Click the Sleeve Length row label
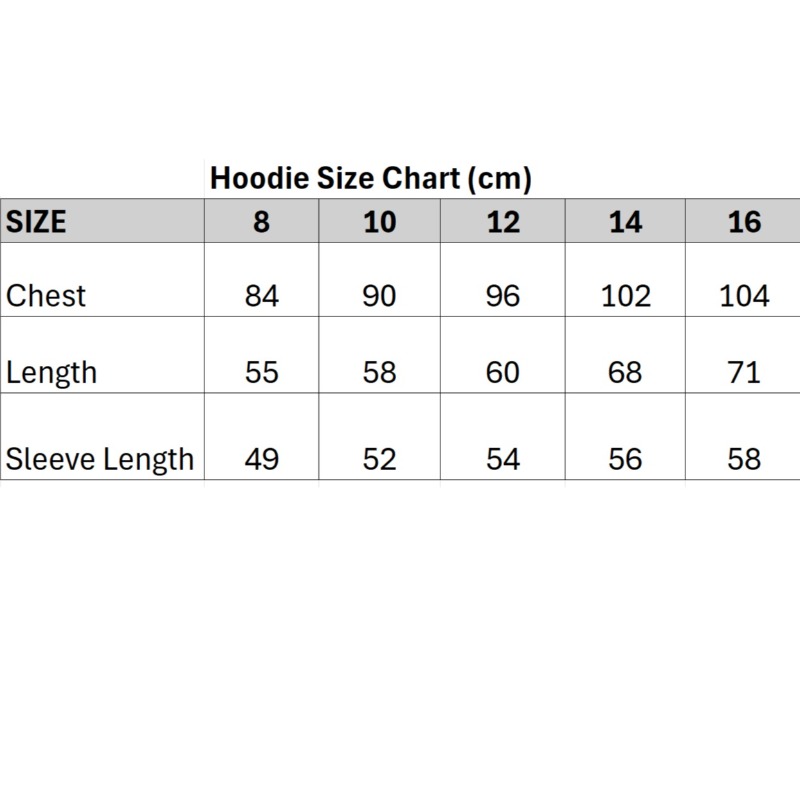 [100, 459]
